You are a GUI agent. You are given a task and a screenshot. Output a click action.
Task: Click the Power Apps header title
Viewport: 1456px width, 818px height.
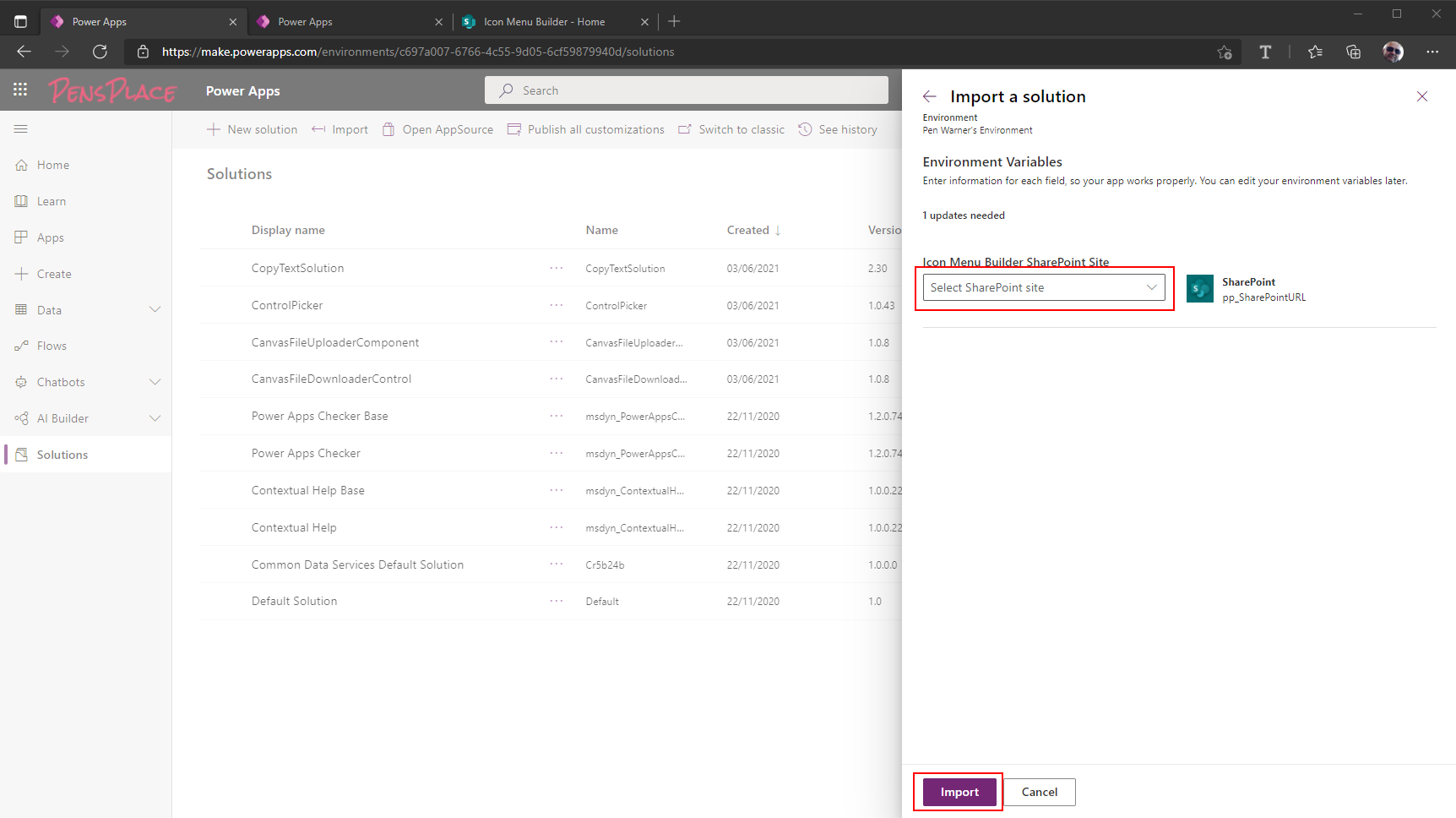243,90
